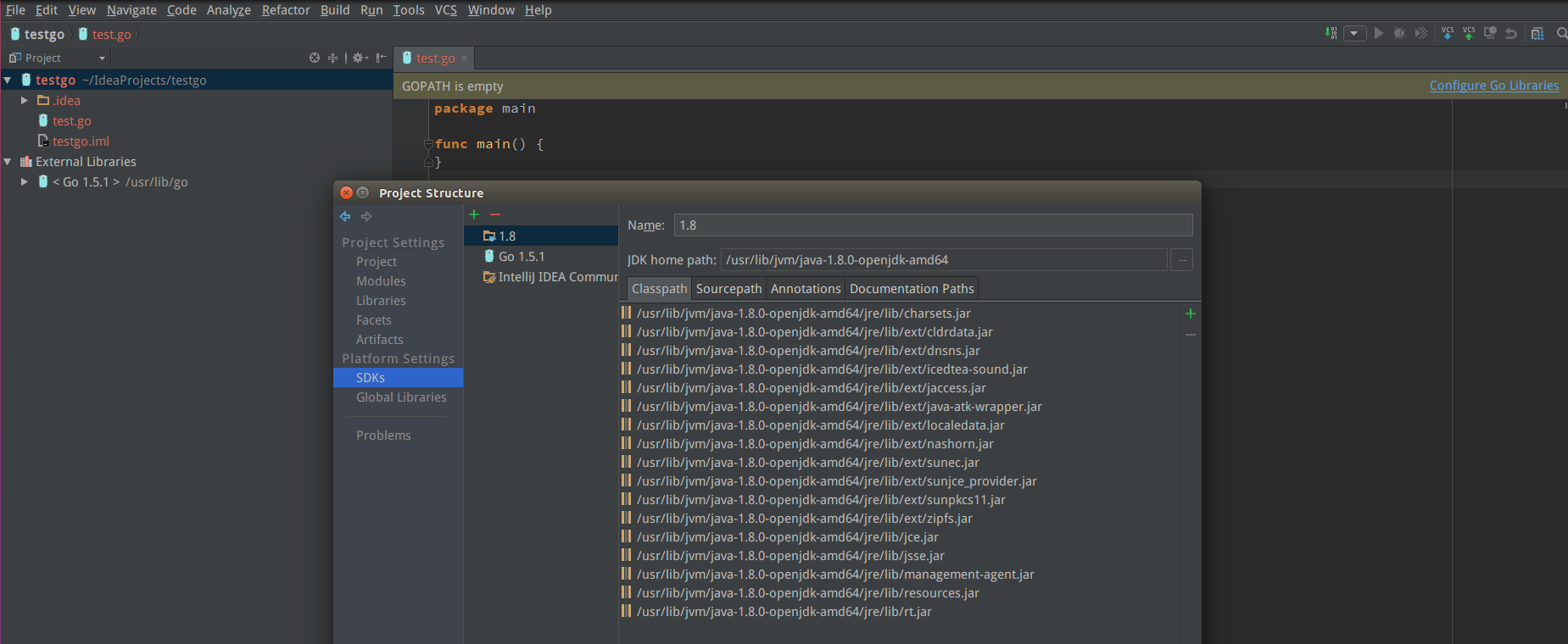The height and width of the screenshot is (644, 1568).
Task: Click Scroll from Source target icon
Action: pos(315,58)
